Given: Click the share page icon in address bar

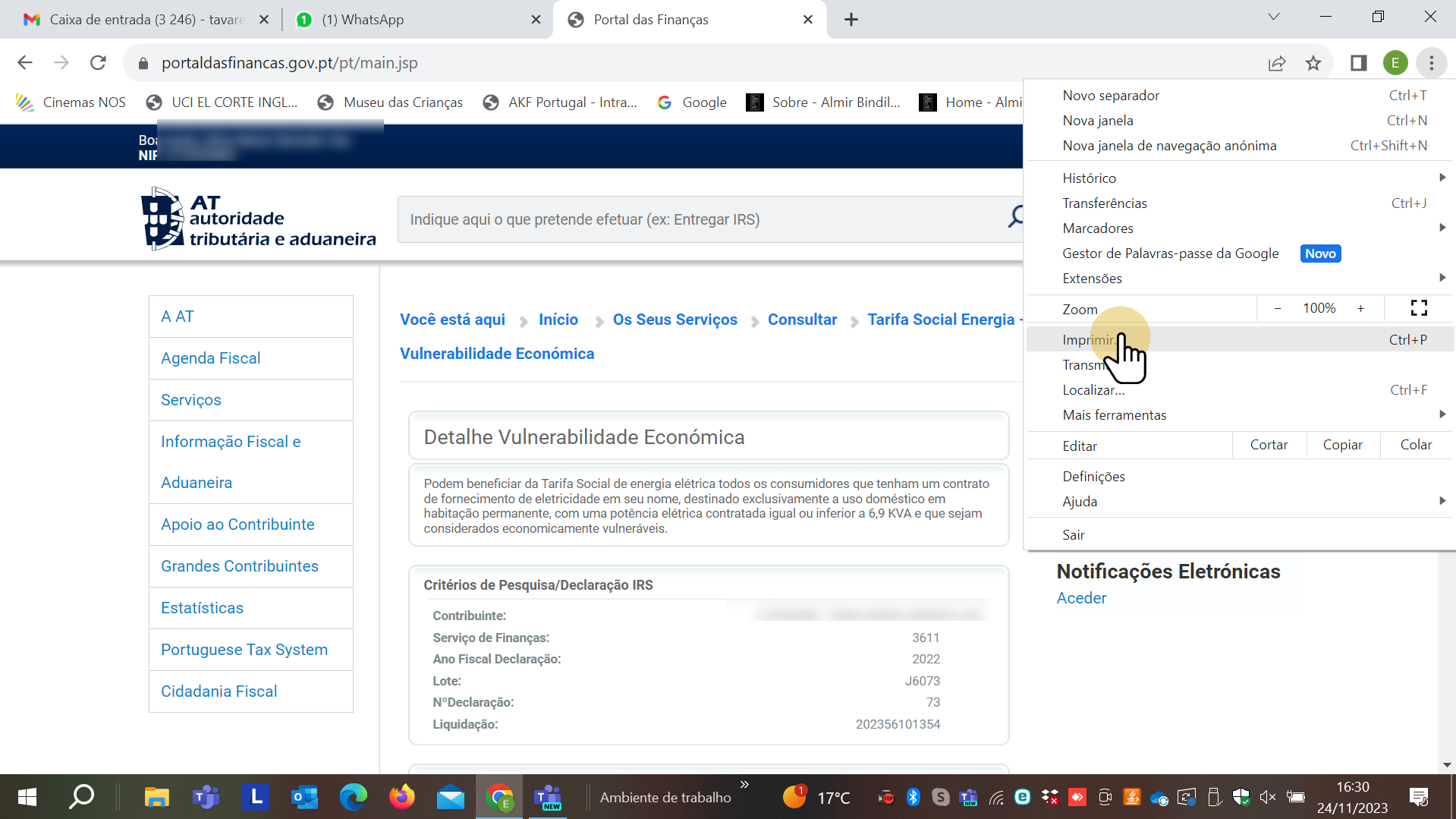Looking at the screenshot, I should [x=1277, y=63].
